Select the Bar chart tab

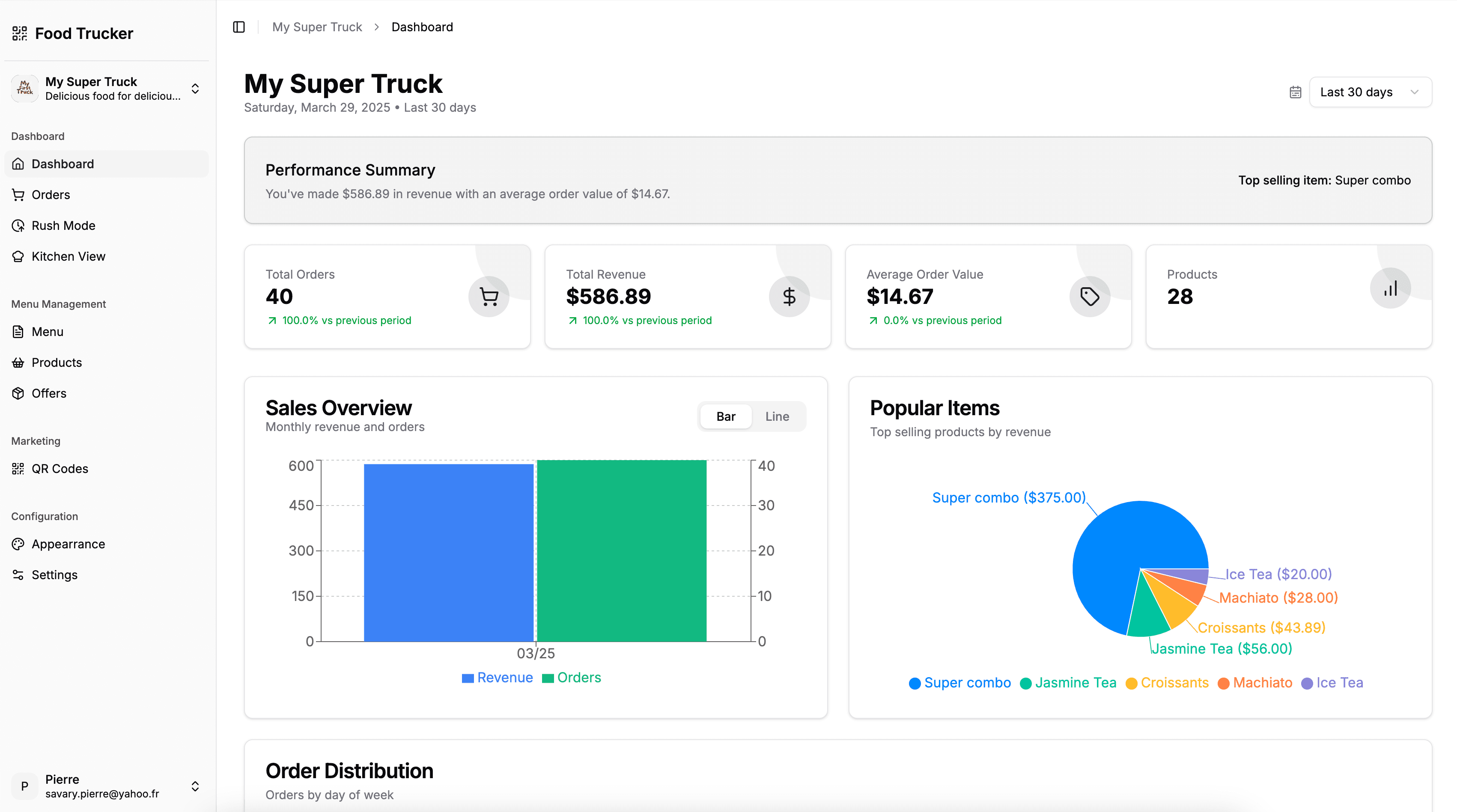pyautogui.click(x=726, y=416)
